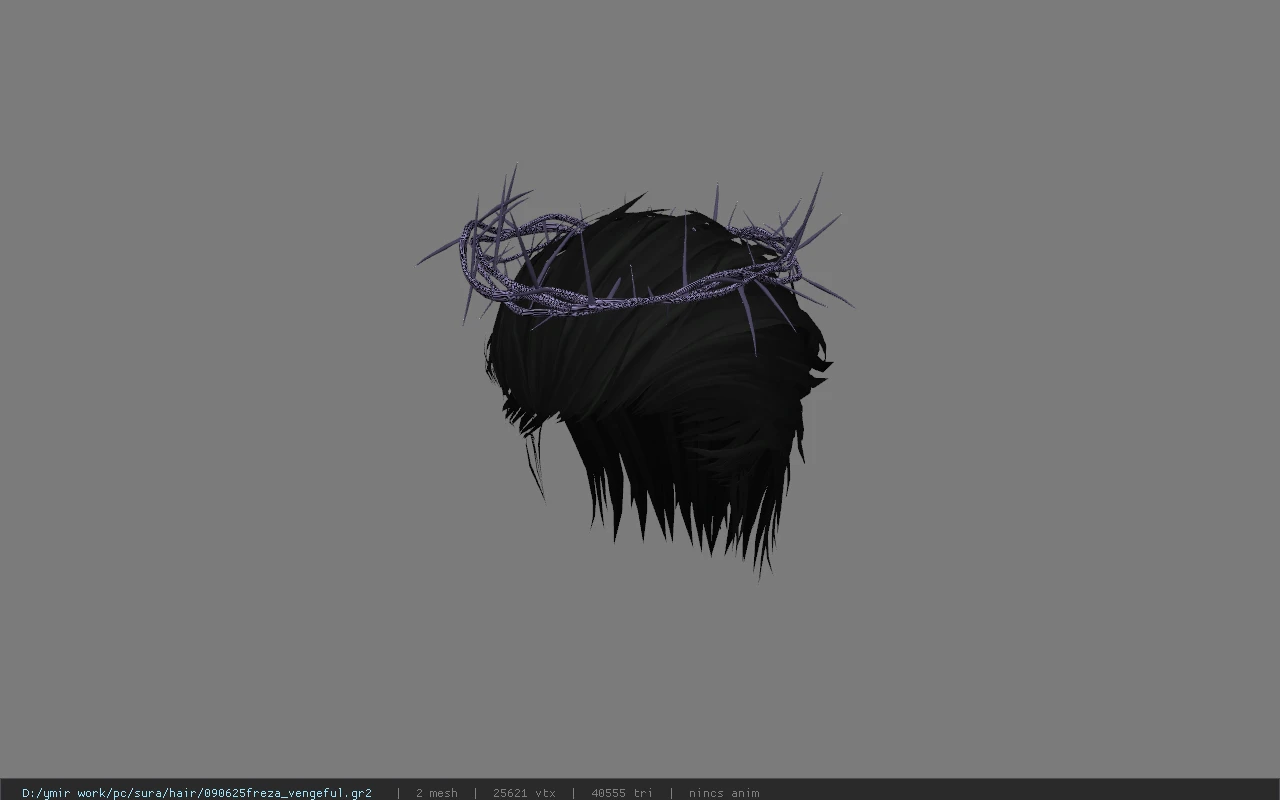Click the '2 mesh' status entry
Image resolution: width=1280 pixels, height=800 pixels.
(437, 793)
